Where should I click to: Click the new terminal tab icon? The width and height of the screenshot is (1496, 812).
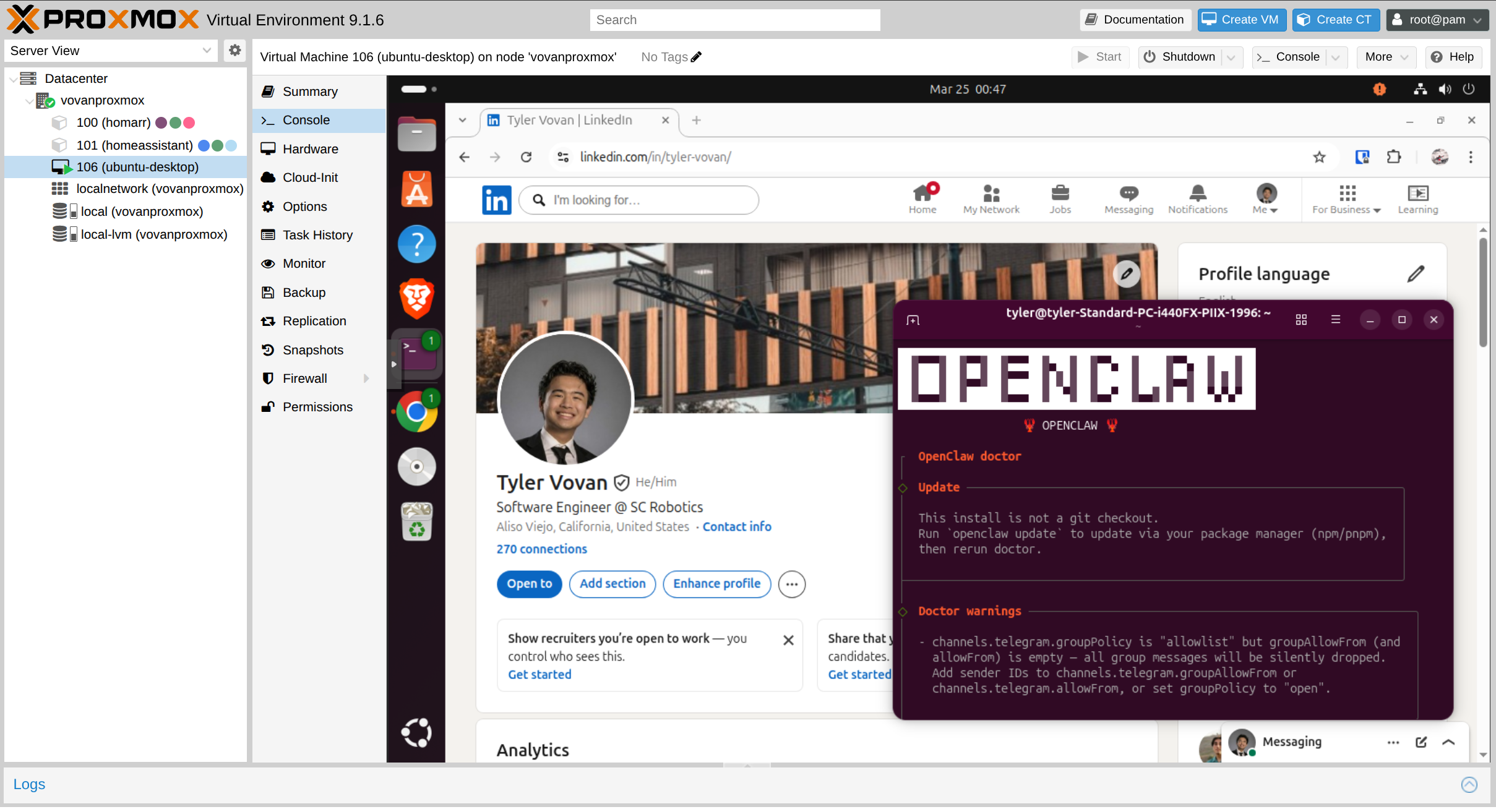[913, 320]
